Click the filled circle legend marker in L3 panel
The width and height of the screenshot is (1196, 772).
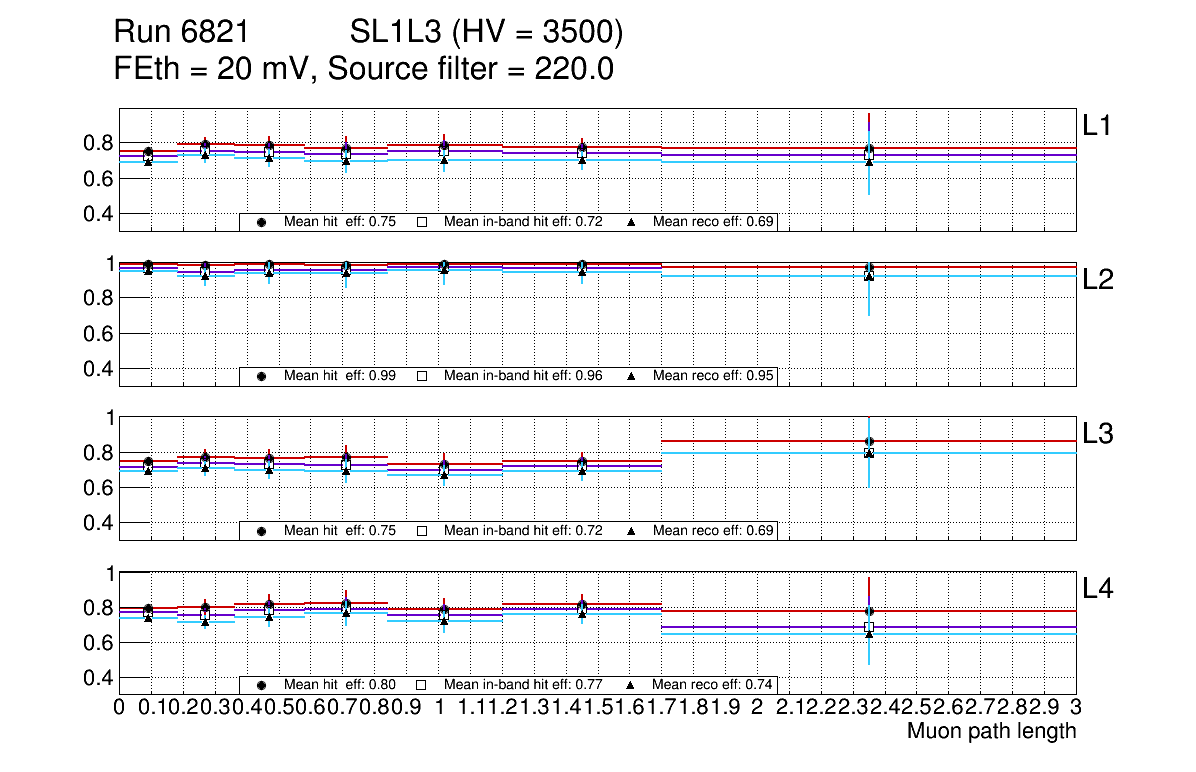[x=262, y=531]
